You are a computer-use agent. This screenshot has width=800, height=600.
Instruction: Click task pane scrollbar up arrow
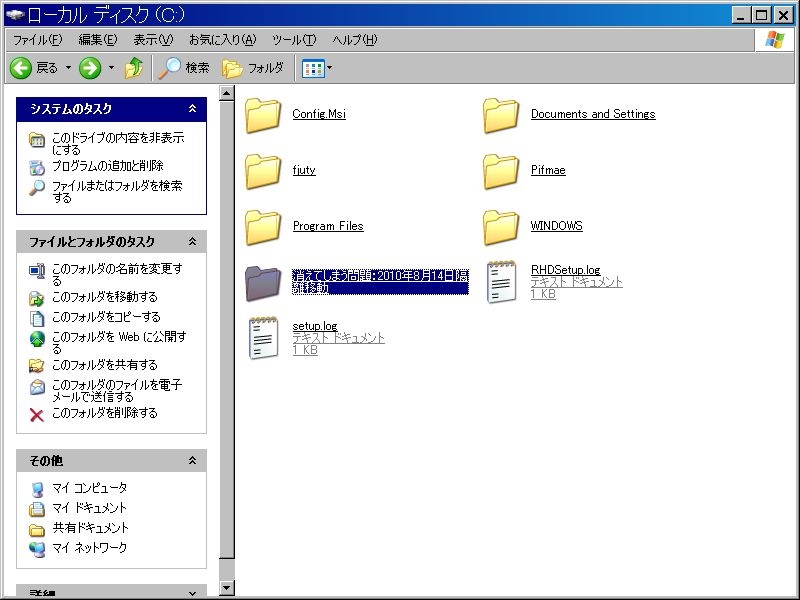[x=227, y=93]
